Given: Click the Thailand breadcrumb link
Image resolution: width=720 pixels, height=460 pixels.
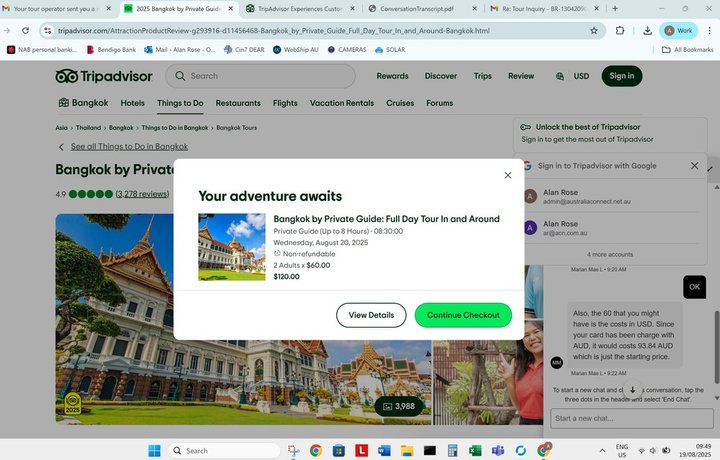Looking at the screenshot, I should point(88,128).
